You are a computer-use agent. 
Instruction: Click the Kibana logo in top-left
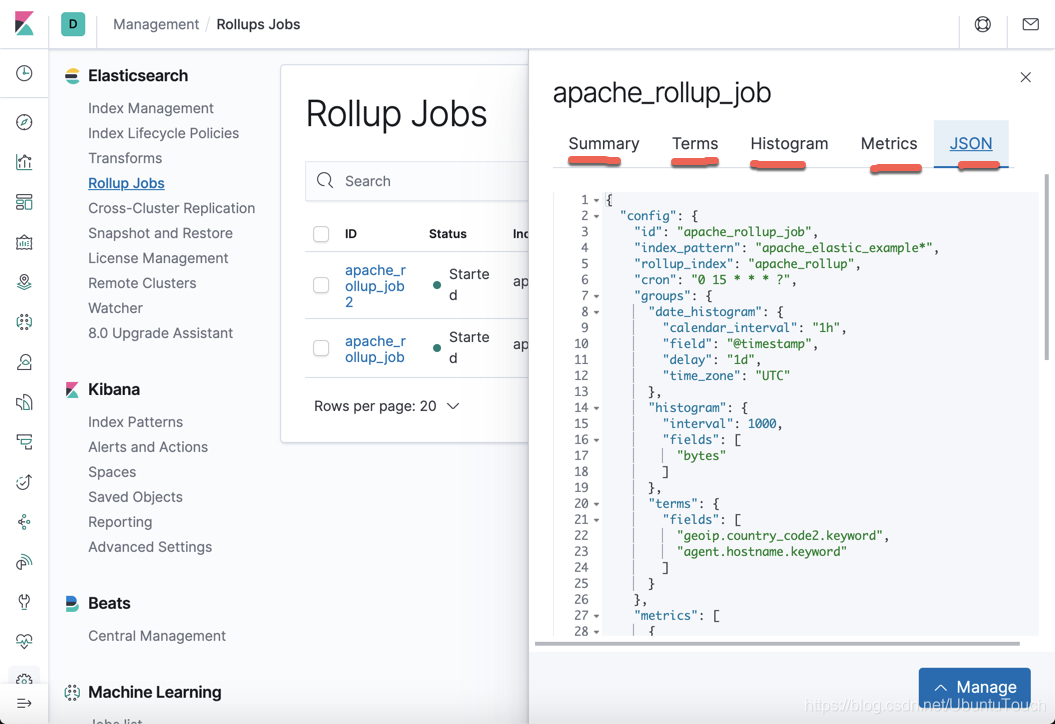point(24,24)
